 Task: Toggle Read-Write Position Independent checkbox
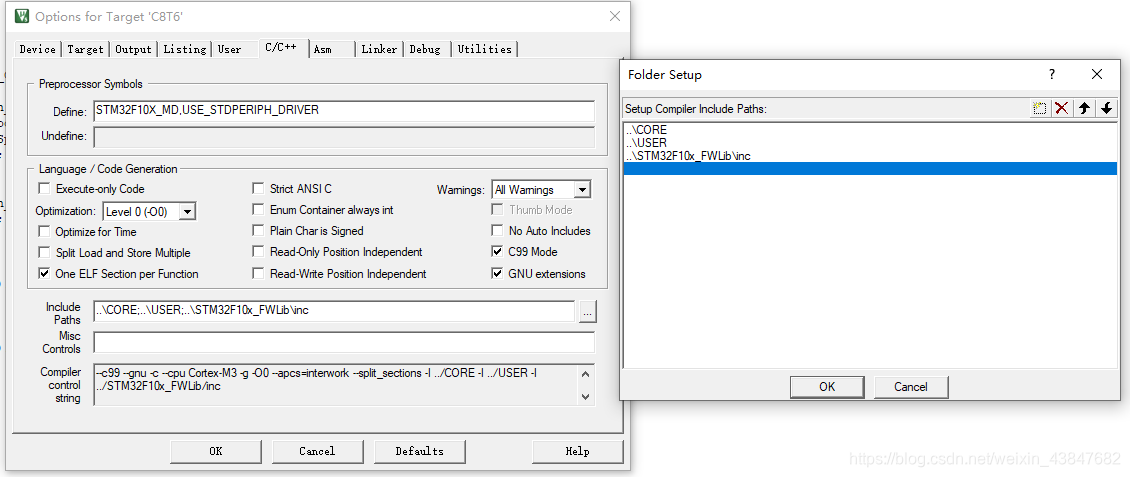click(x=258, y=274)
